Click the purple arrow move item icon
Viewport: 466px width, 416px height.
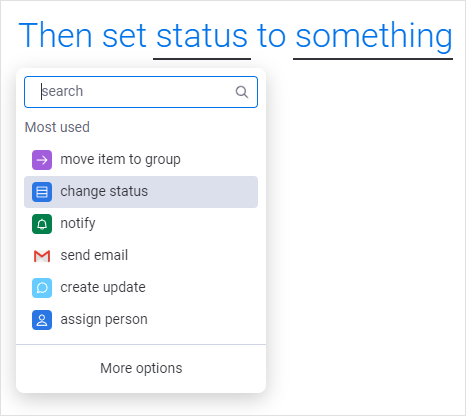pyautogui.click(x=42, y=160)
